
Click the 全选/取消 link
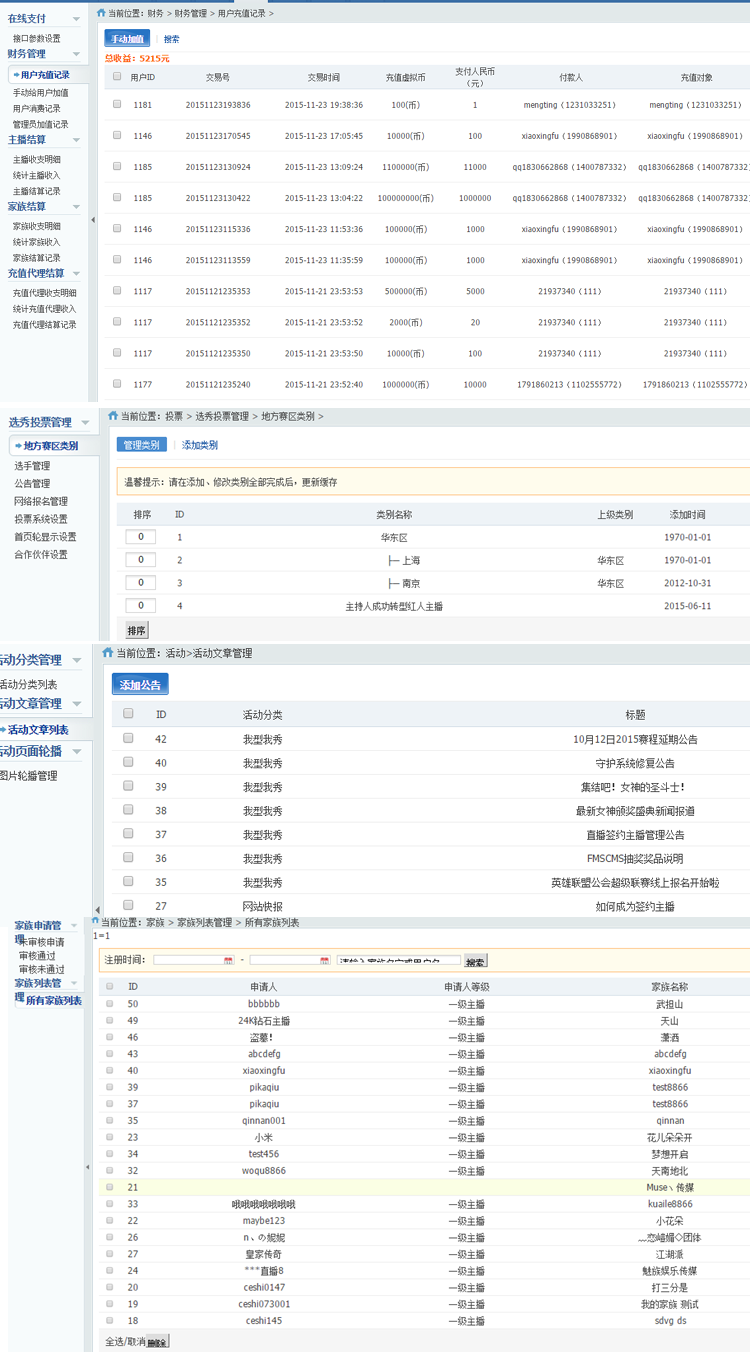(125, 1342)
